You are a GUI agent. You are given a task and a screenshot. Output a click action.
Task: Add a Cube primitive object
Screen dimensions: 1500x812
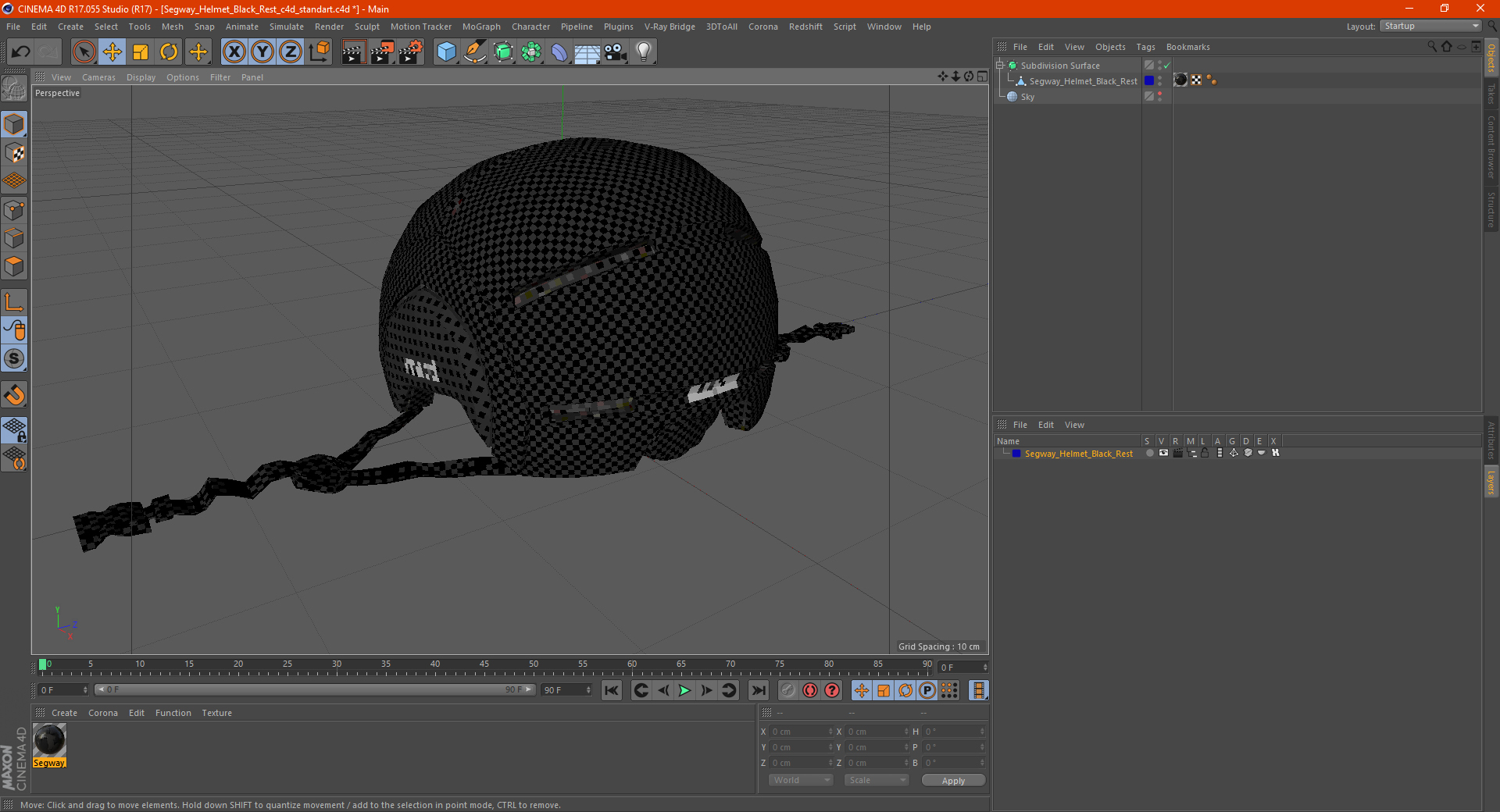tap(446, 52)
